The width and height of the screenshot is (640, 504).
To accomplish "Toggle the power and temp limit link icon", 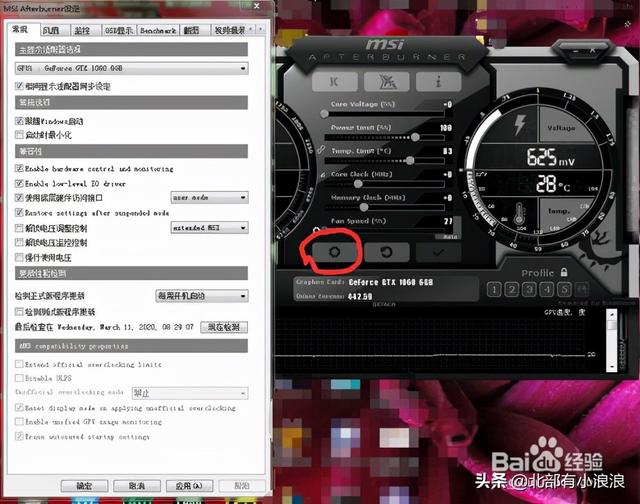I will click(x=321, y=149).
